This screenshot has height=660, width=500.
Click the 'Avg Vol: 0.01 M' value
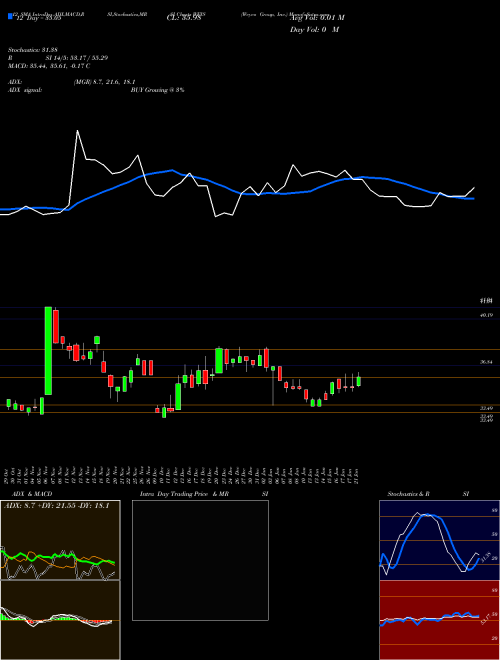pos(317,18)
